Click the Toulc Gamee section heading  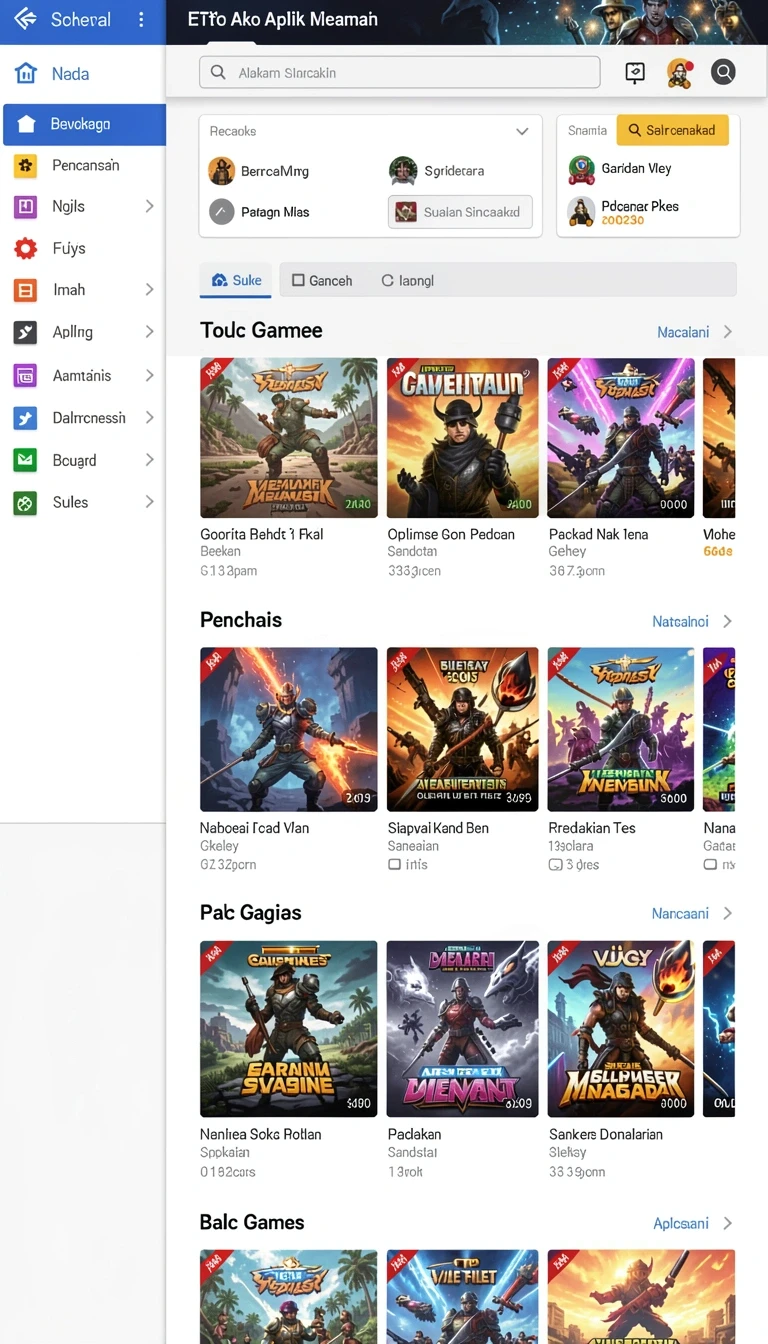click(x=261, y=331)
